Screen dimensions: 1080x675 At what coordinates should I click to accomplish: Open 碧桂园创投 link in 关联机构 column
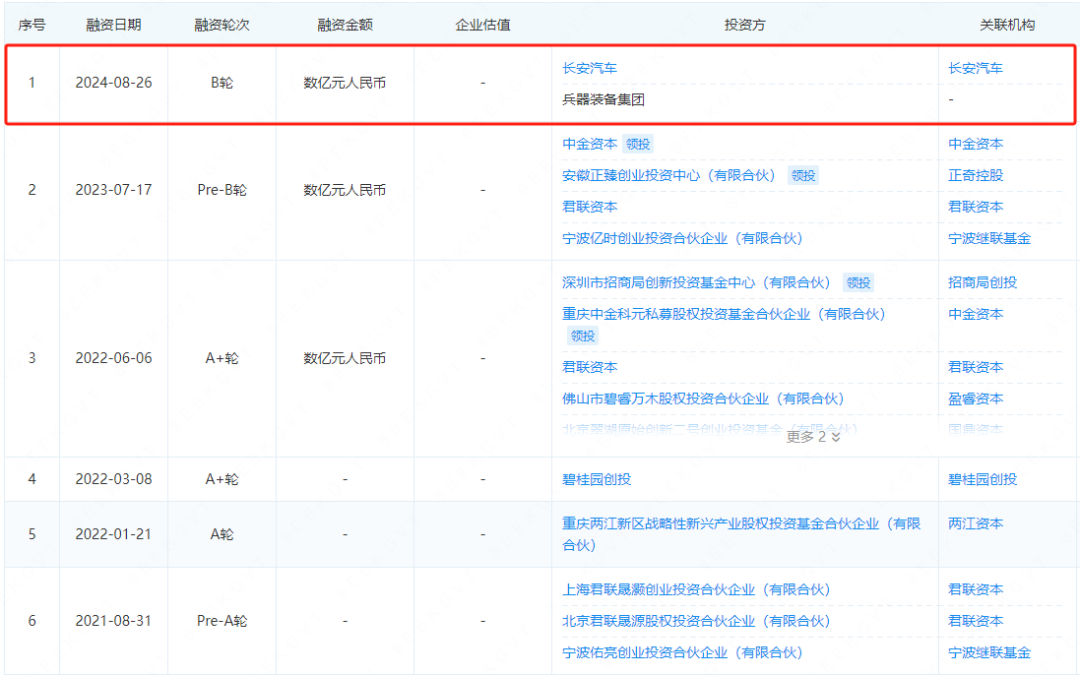(x=982, y=479)
